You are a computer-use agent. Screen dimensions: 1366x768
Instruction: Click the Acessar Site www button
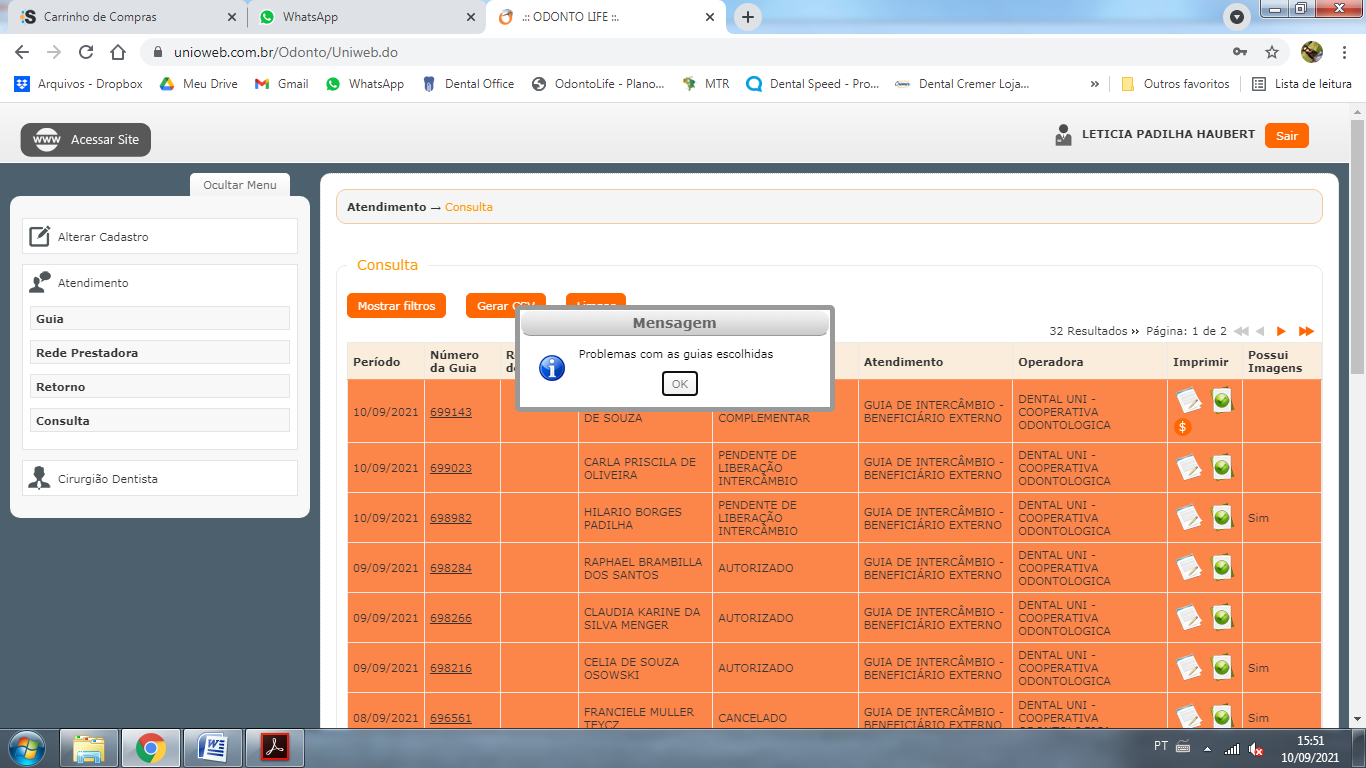(x=86, y=140)
